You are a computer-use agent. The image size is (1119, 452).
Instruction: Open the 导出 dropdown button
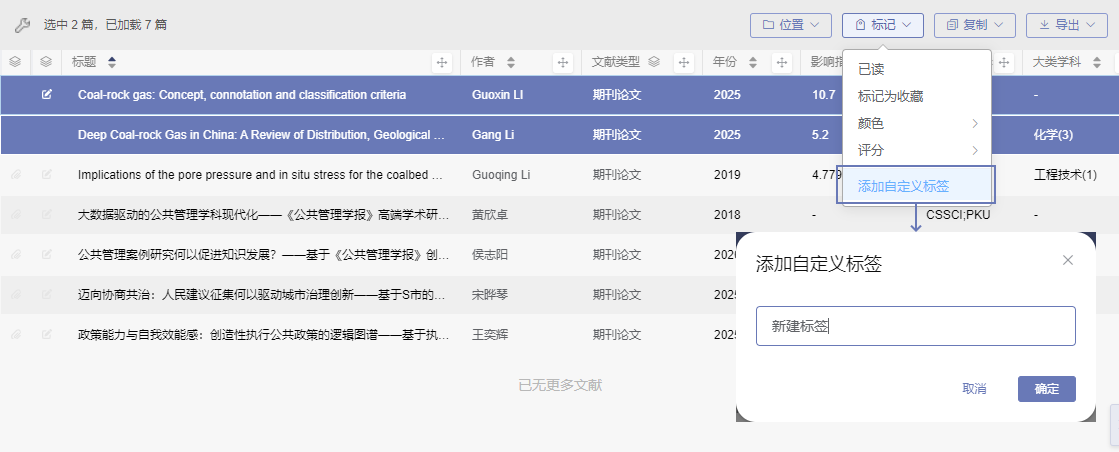[x=1066, y=25]
